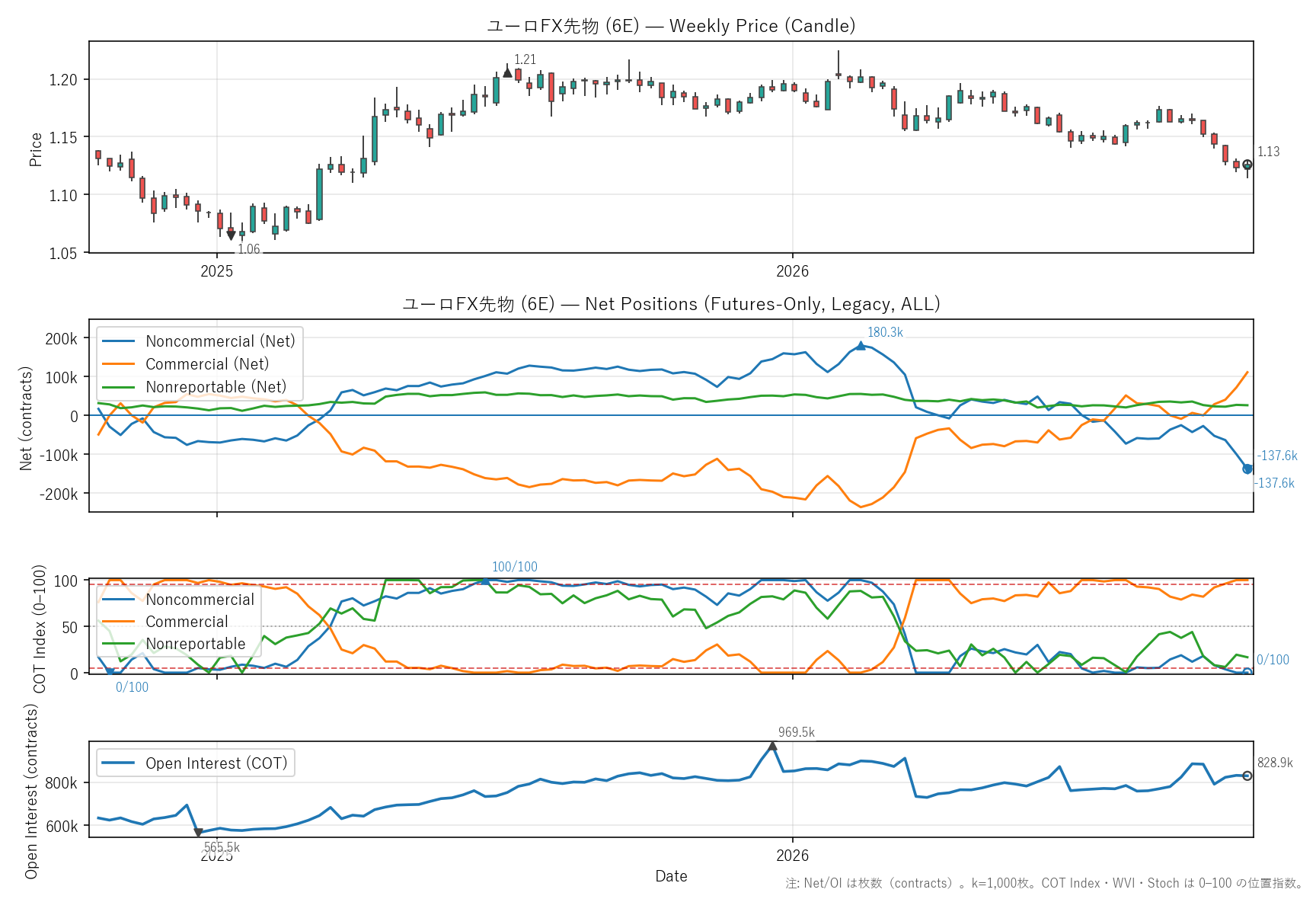1316x899 pixels.
Task: Click the 200k net positions axis tick
Action: click(x=62, y=339)
